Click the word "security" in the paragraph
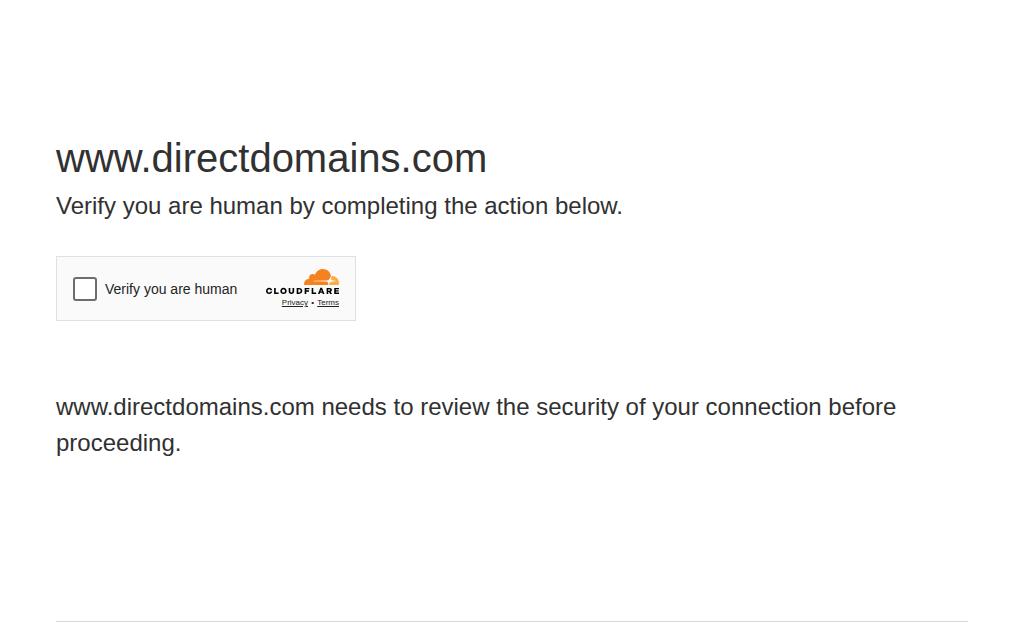The width and height of the screenshot is (1024, 629). click(577, 408)
